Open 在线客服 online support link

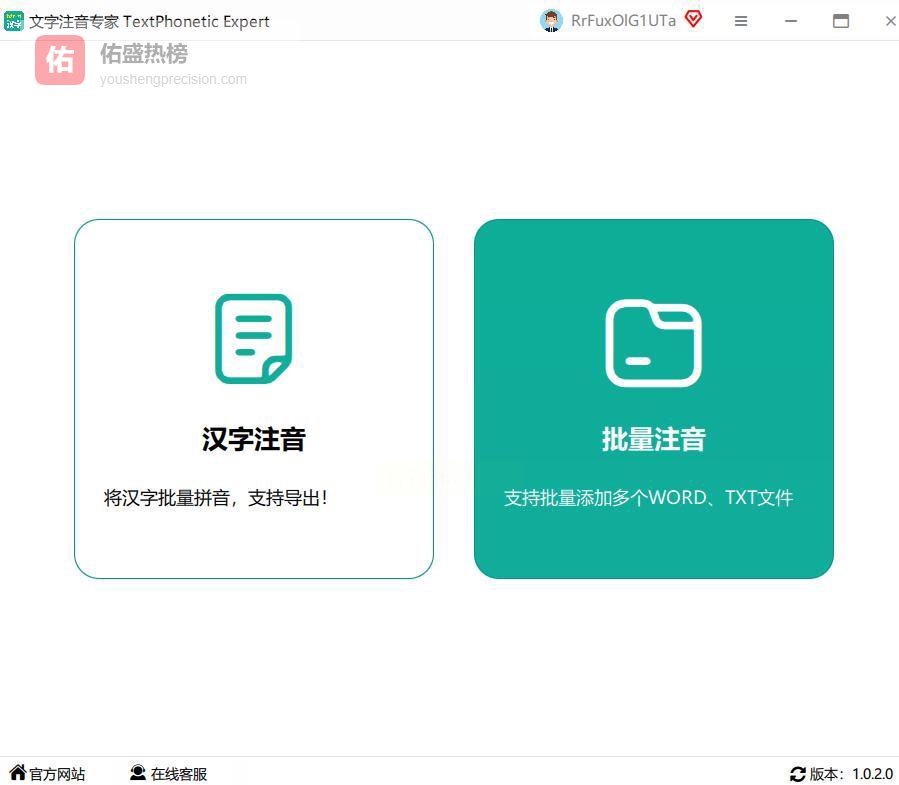[x=179, y=774]
